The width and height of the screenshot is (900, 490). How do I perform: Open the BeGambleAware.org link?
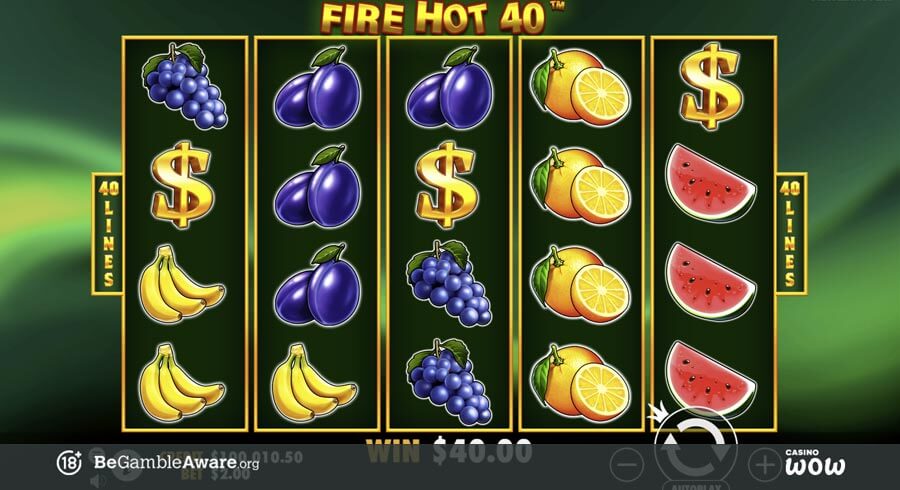click(176, 462)
